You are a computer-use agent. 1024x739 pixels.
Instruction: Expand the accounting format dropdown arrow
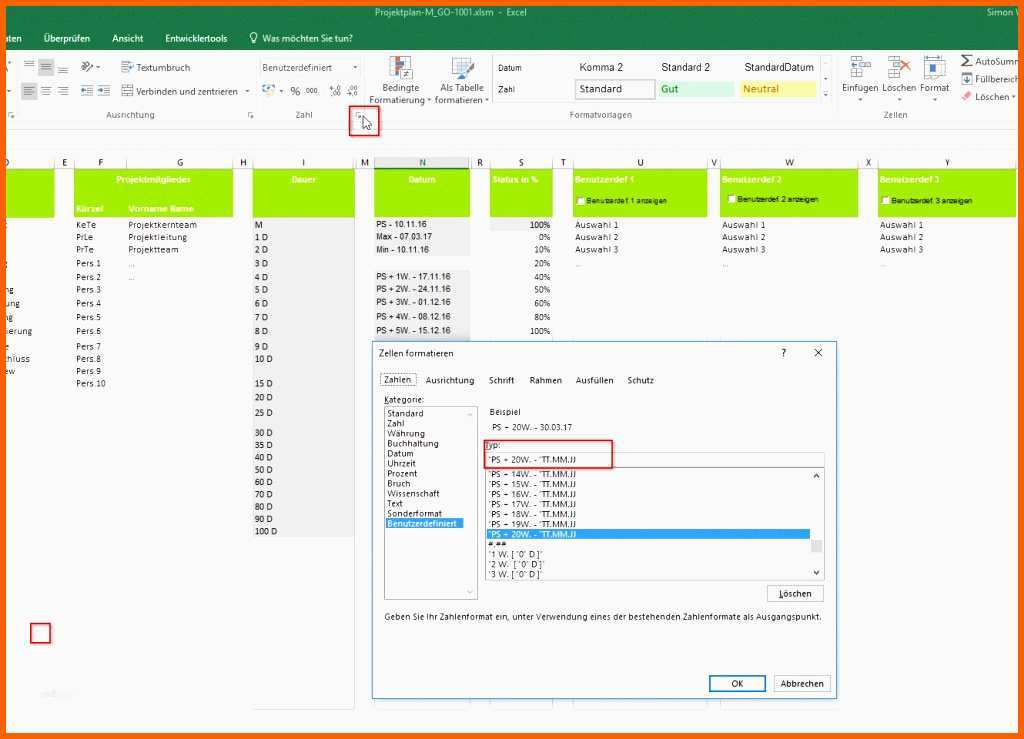[281, 91]
